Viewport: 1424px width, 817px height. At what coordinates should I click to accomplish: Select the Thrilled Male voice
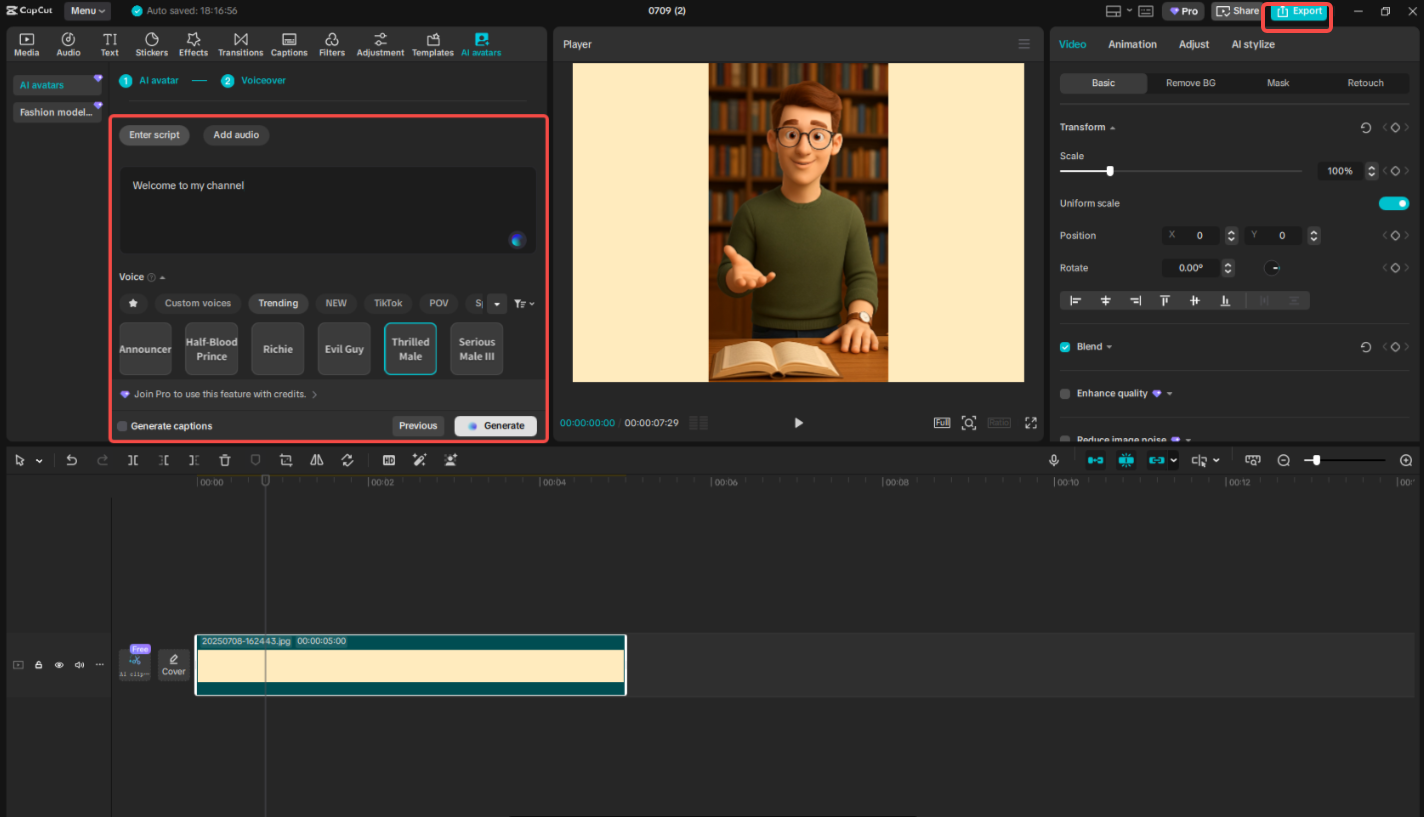[410, 348]
